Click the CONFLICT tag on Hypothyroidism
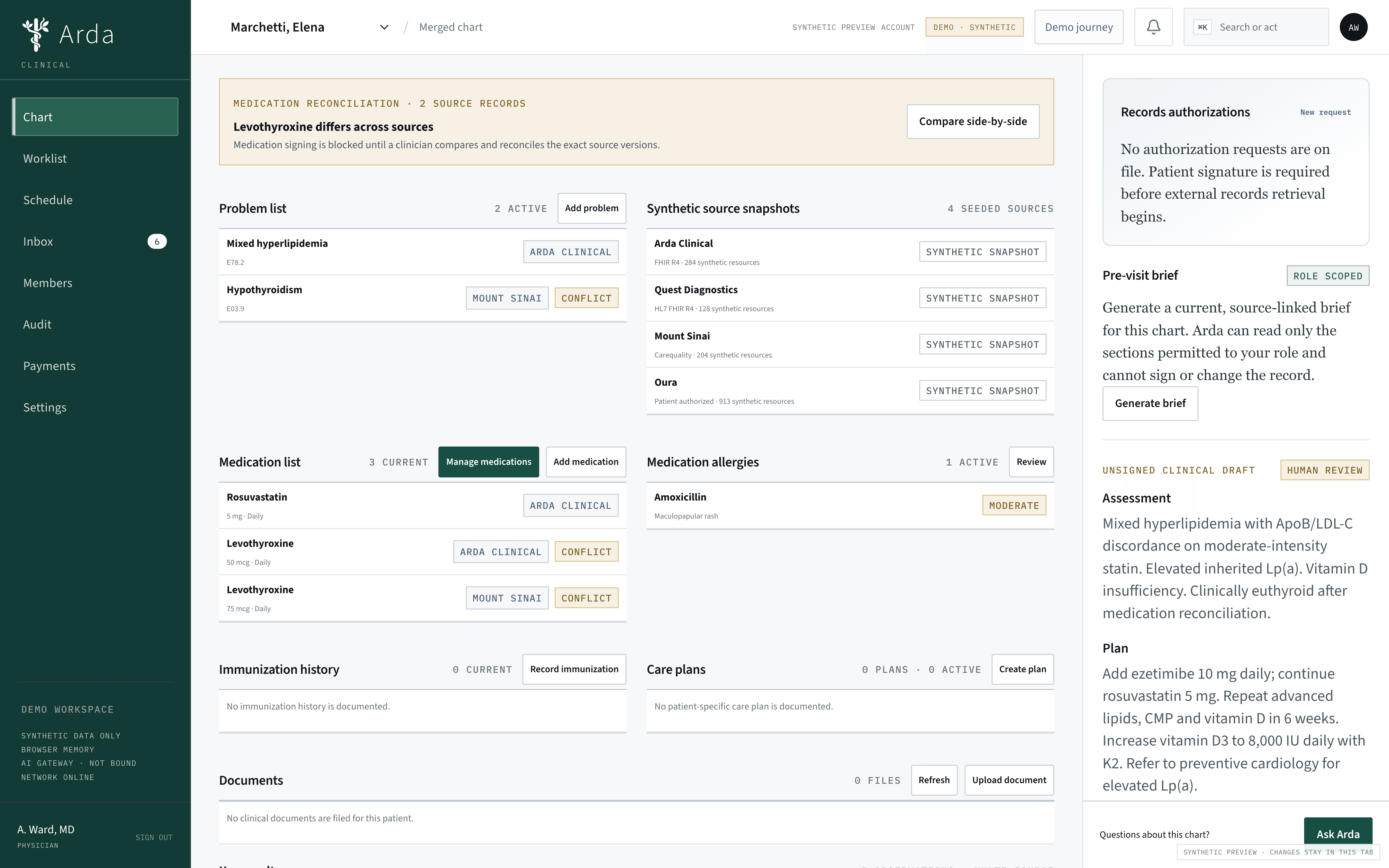Viewport: 1389px width, 868px height. pyautogui.click(x=586, y=298)
